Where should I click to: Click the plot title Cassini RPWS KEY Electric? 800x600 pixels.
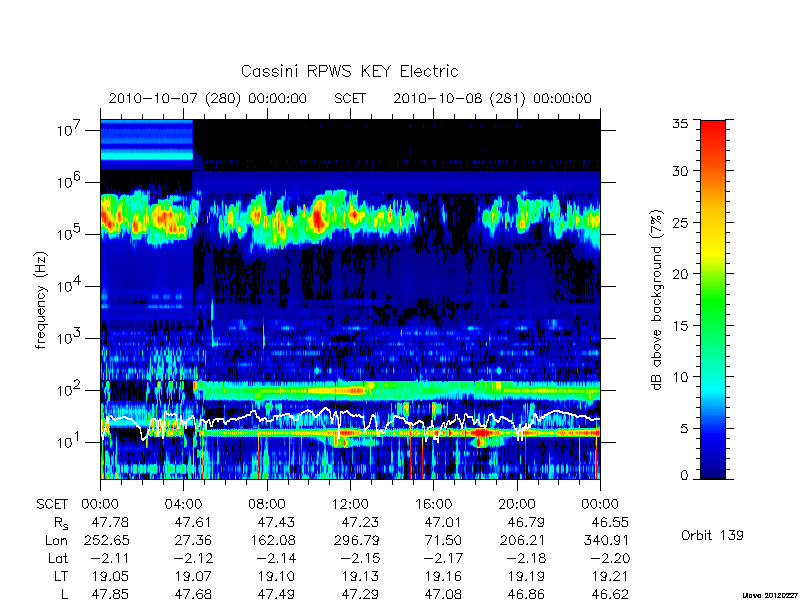click(349, 71)
